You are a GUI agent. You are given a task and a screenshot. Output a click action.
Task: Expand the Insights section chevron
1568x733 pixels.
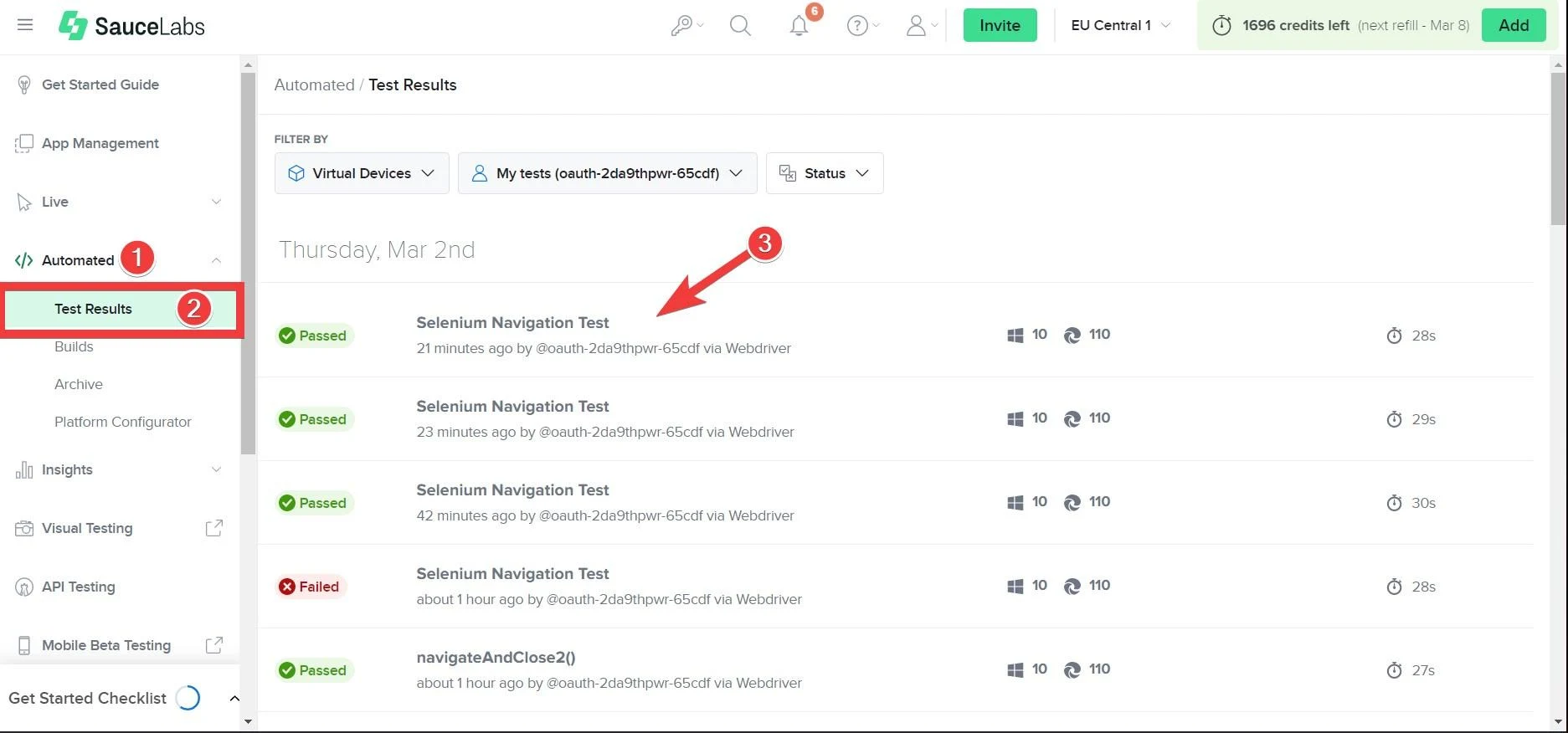(x=216, y=469)
